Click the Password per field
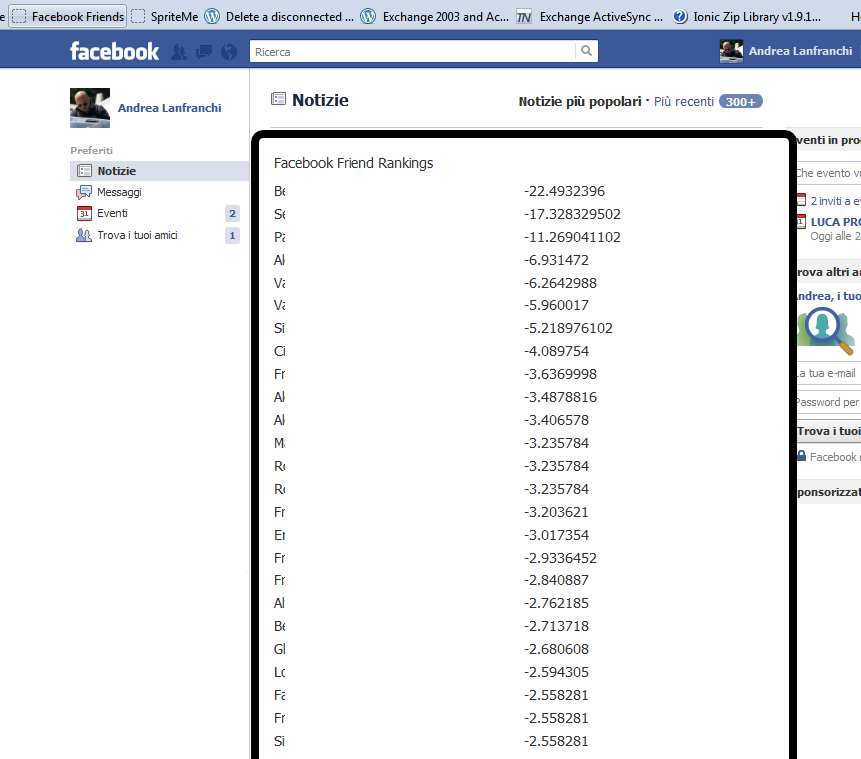Screen dimensions: 861x759 pyautogui.click(x=829, y=402)
